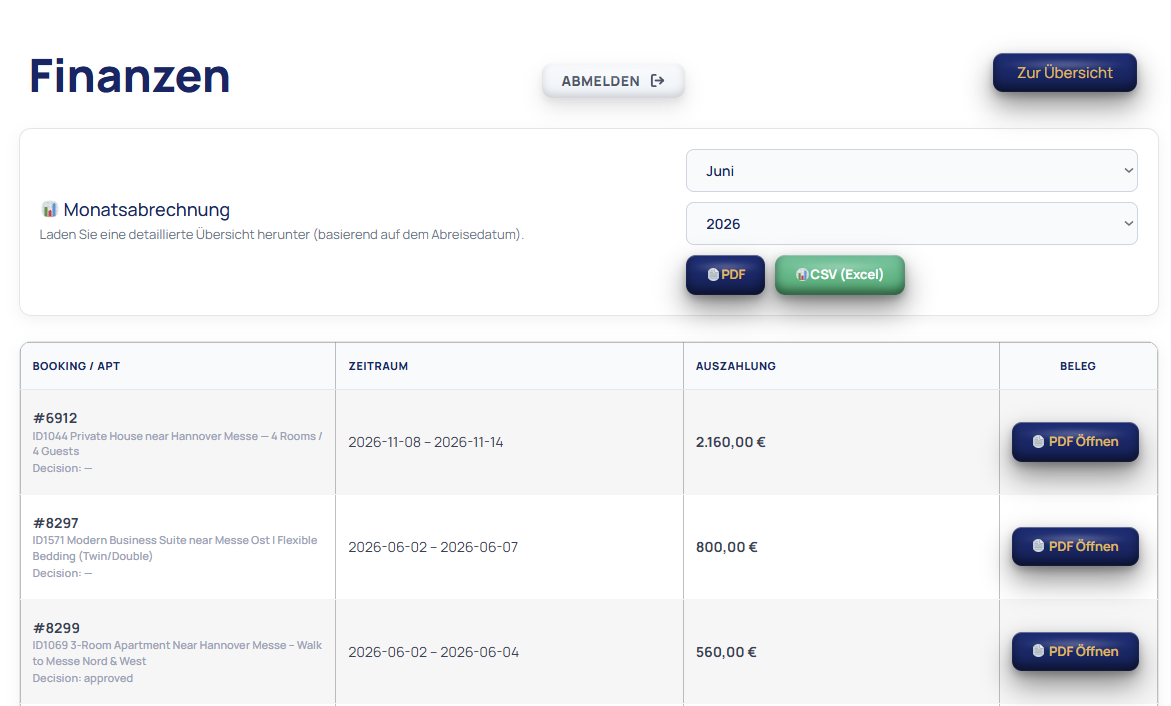Open the month dropdown showing Juni
Viewport: 1171px width, 706px height.
911,170
